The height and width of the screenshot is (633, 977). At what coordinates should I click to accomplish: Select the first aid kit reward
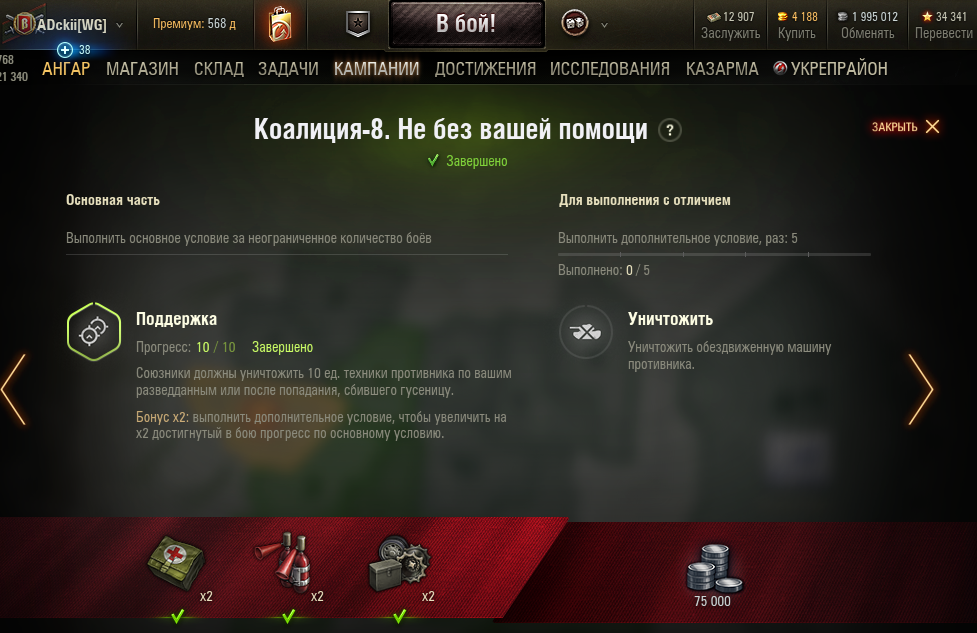pos(176,563)
